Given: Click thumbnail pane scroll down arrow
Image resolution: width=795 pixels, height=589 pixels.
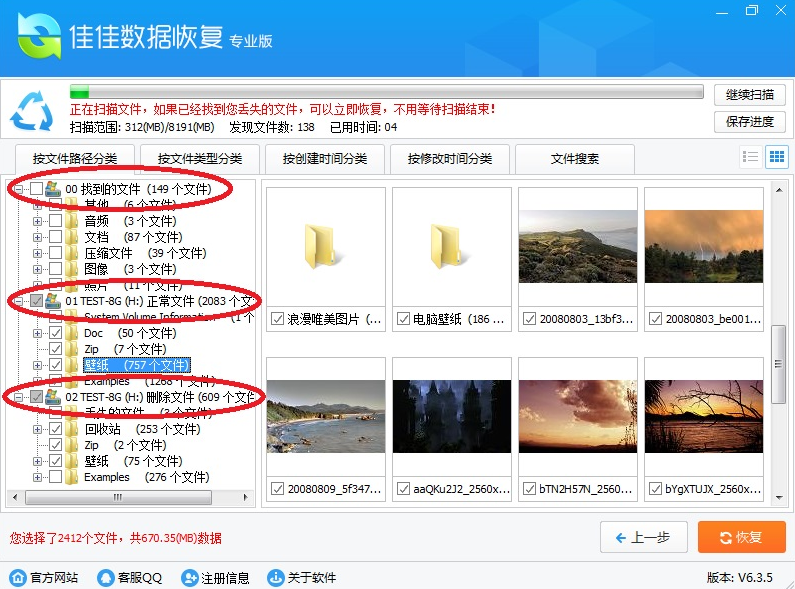Looking at the screenshot, I should tap(779, 498).
